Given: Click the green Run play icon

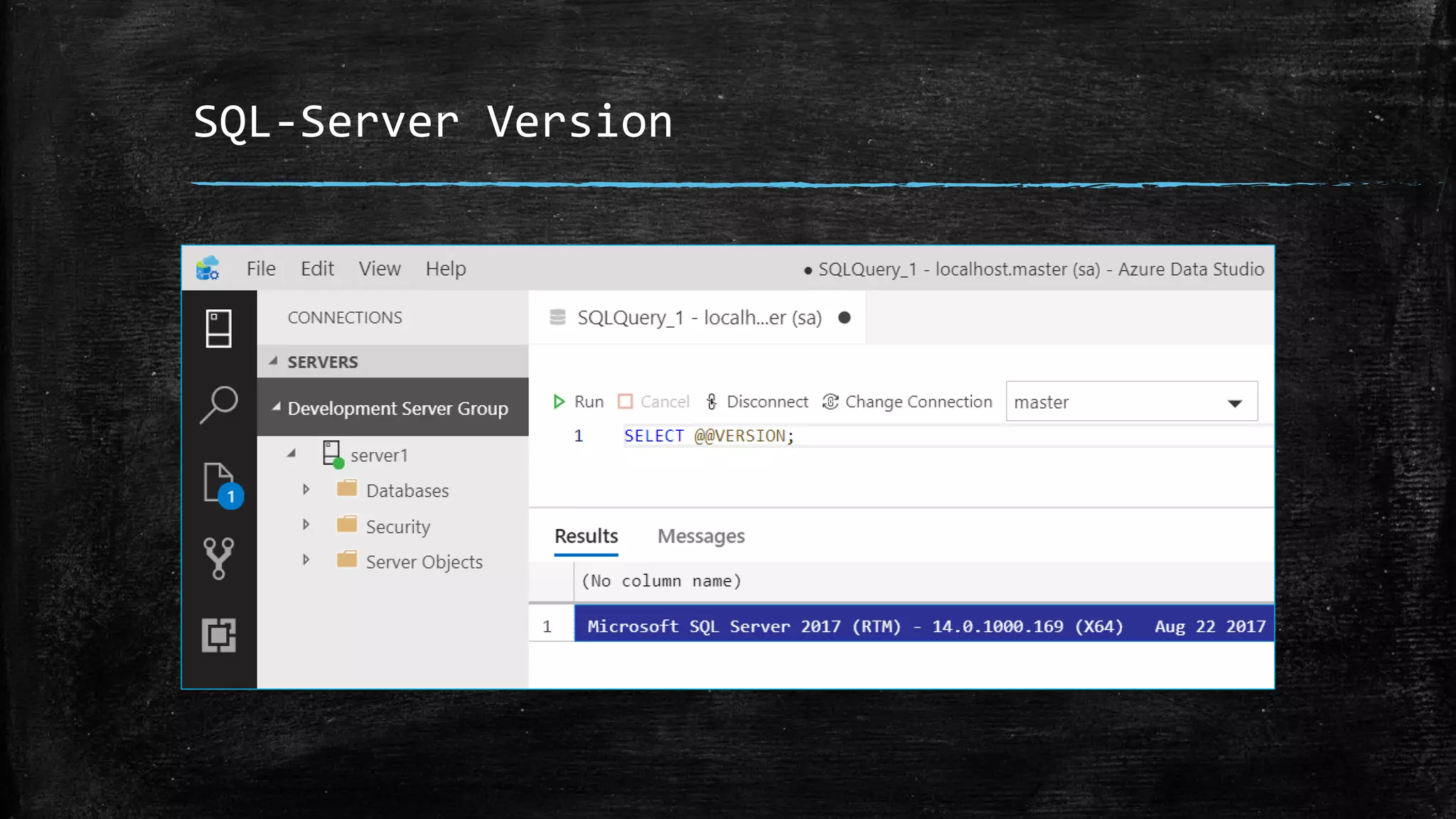Looking at the screenshot, I should pos(559,402).
